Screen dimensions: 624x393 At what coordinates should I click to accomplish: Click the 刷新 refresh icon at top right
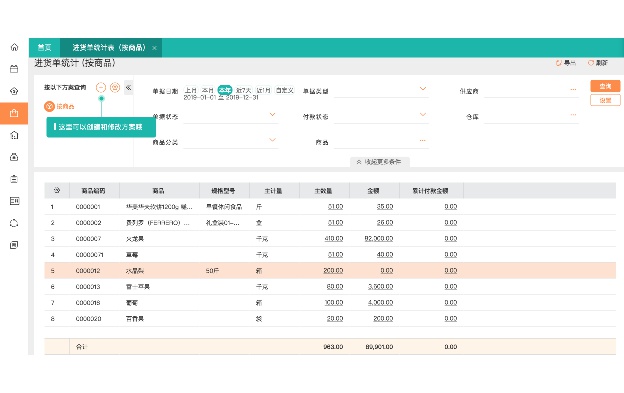point(598,63)
